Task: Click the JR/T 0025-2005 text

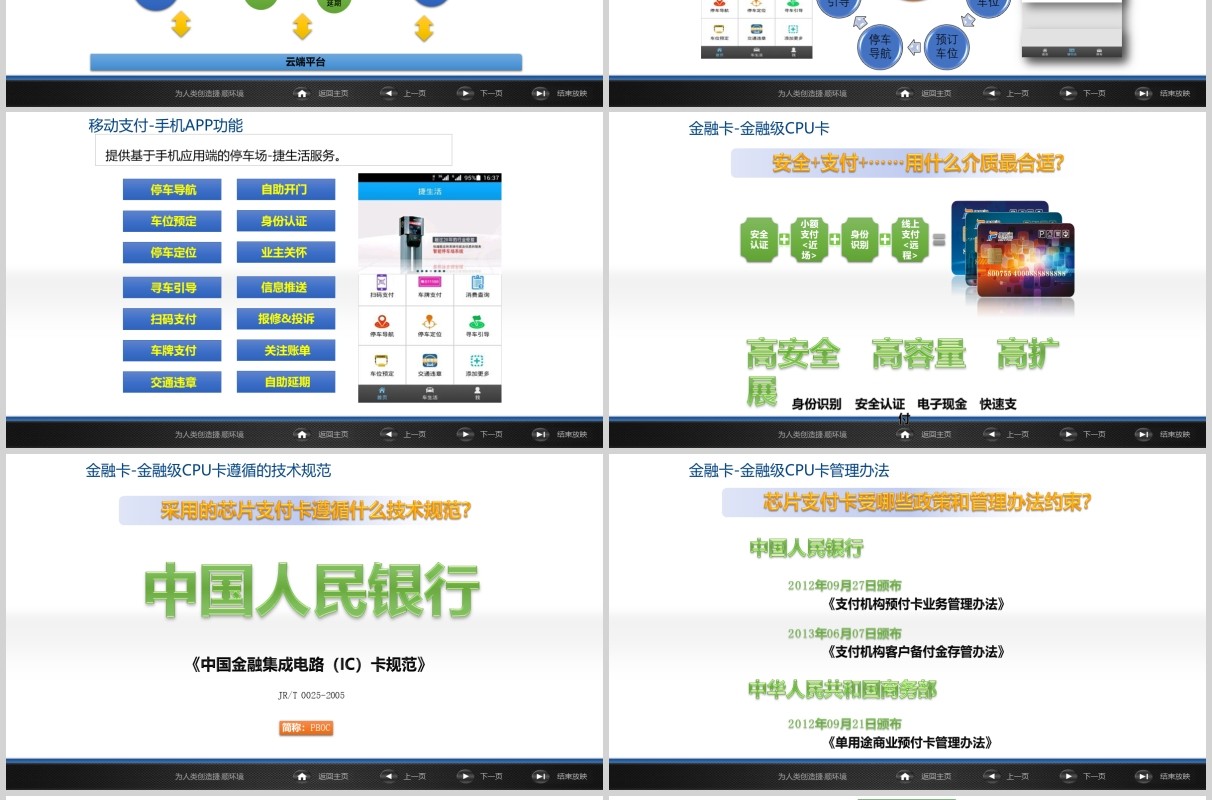Action: (311, 695)
